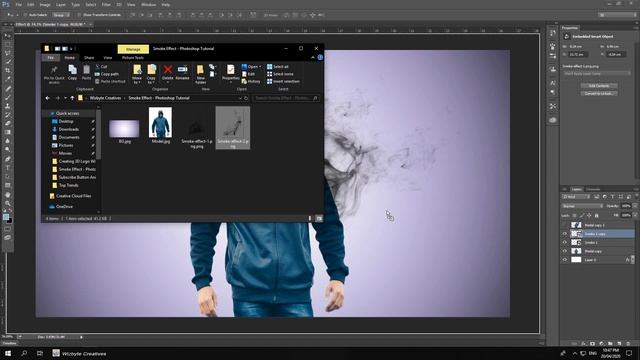Open Photoshop Filter menu
The height and width of the screenshot is (360, 640).
[106, 5]
